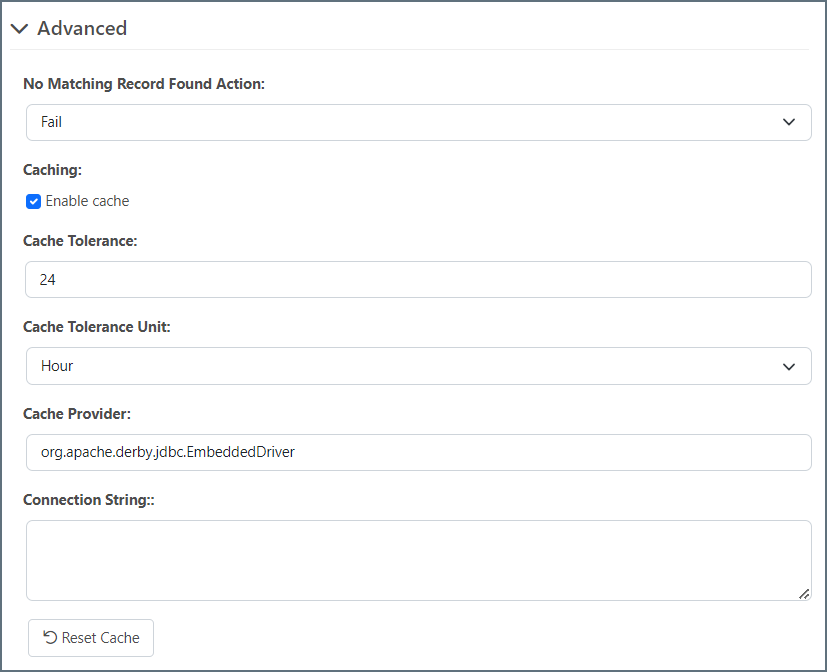Click the arrow beside the Hour option

[x=789, y=366]
